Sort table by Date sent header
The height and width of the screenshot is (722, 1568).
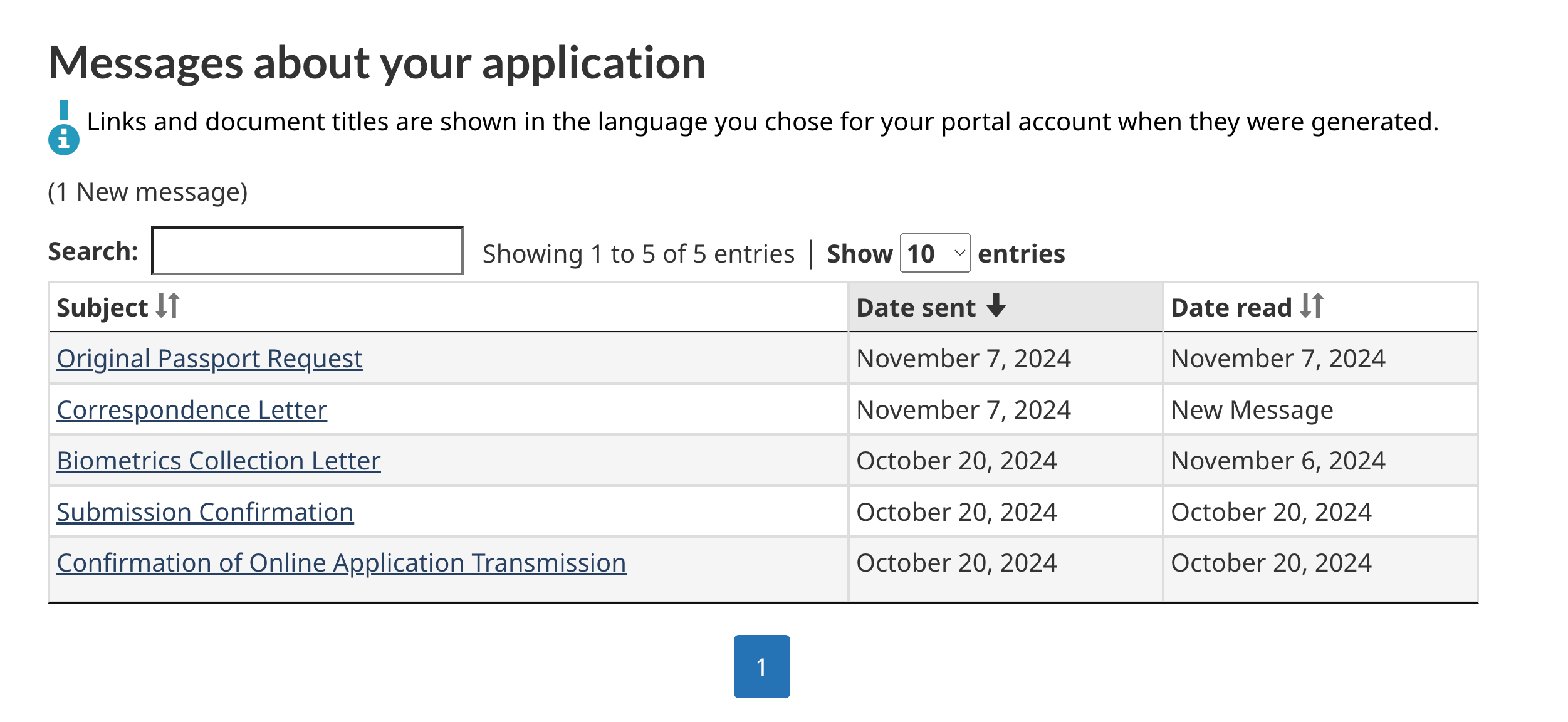[916, 308]
